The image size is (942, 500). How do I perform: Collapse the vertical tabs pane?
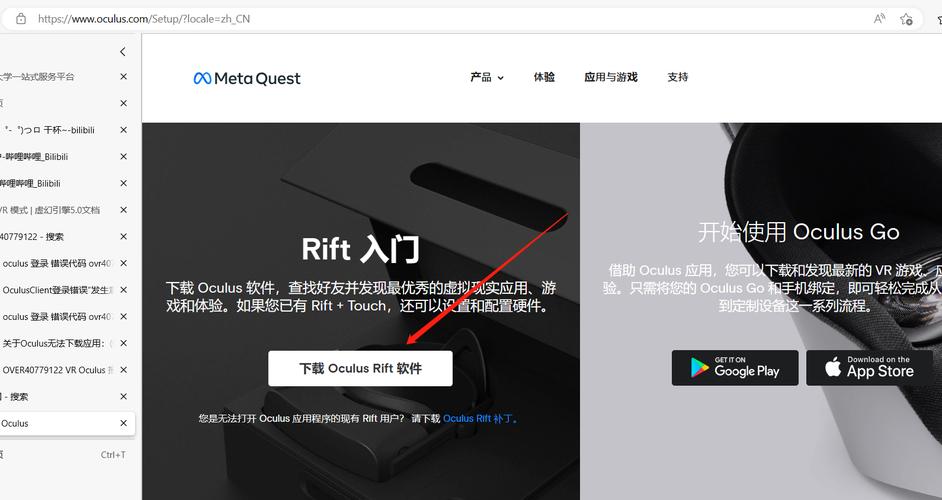click(x=123, y=52)
